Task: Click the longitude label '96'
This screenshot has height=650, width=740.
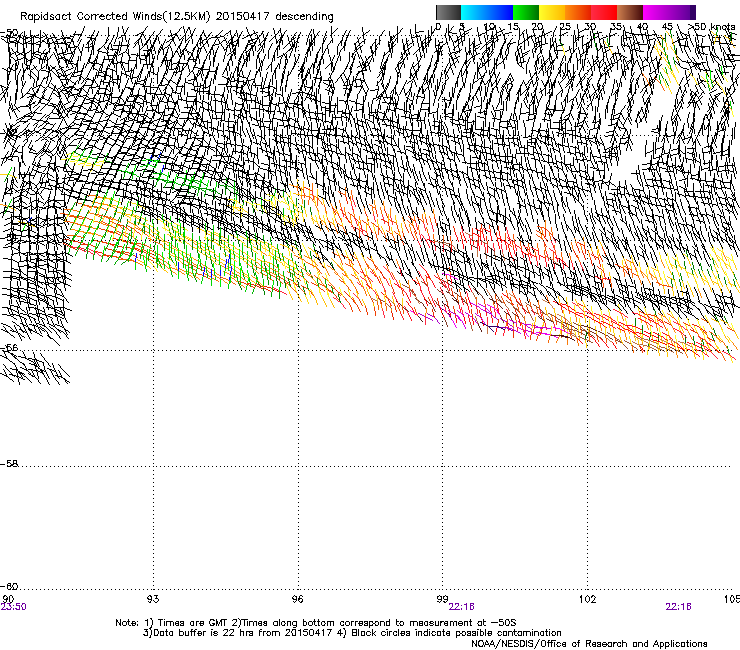Action: [x=297, y=599]
